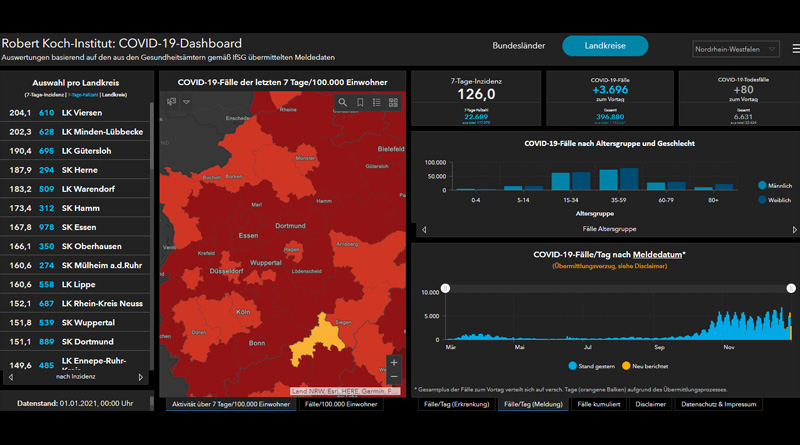The width and height of the screenshot is (800, 445).
Task: Select LK Rhein-Kreis Neuss in the list
Action: click(x=75, y=303)
